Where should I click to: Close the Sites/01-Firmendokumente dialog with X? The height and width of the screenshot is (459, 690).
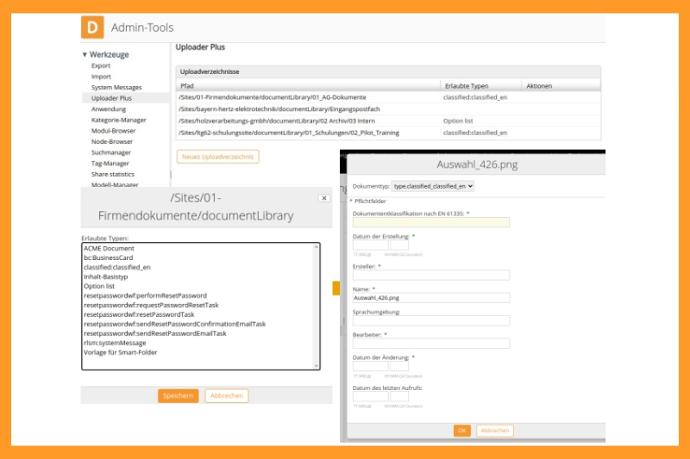323,199
